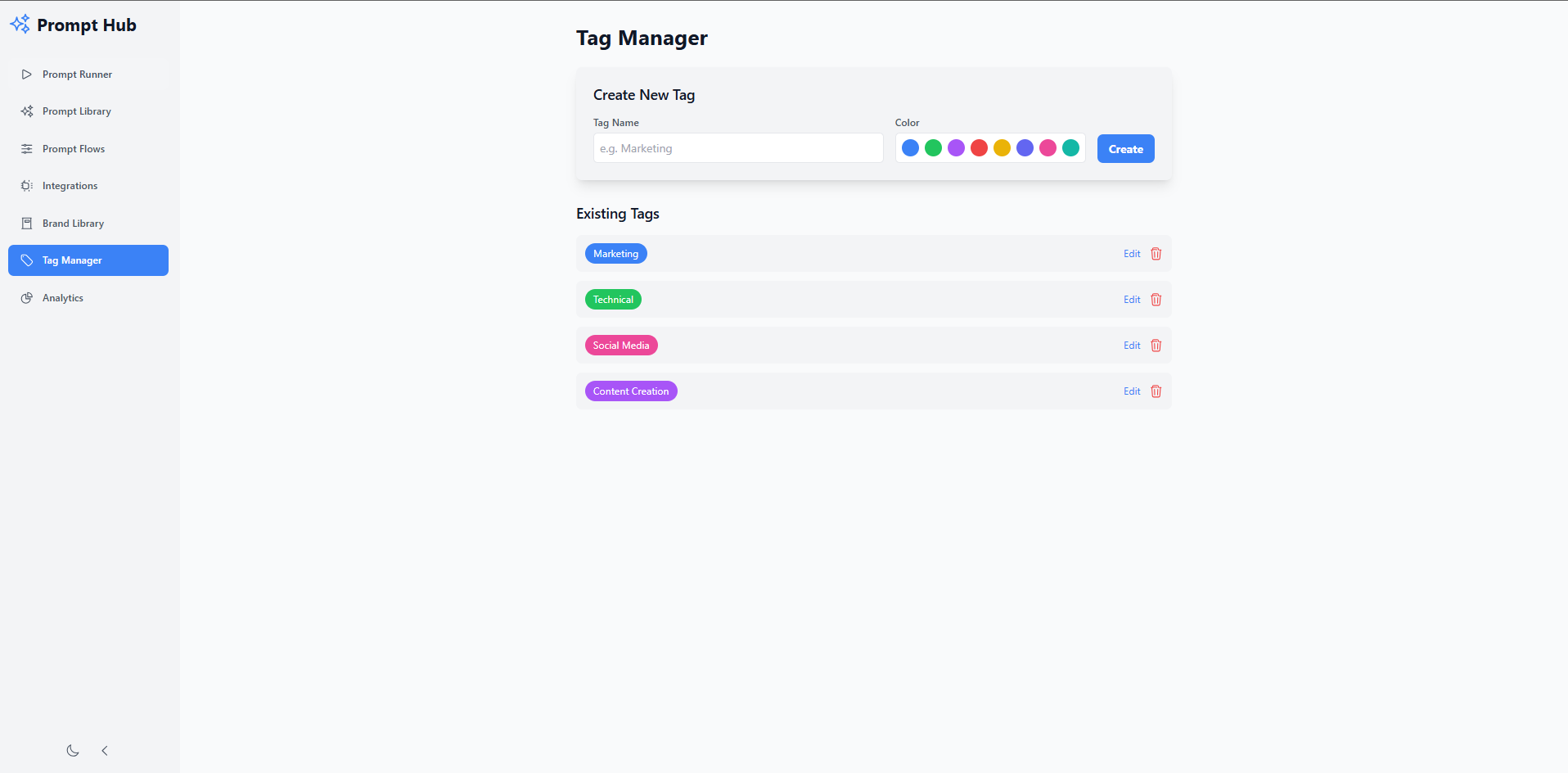The width and height of the screenshot is (1568, 773).
Task: Open Prompt Runner from the sidebar
Action: pos(77,75)
